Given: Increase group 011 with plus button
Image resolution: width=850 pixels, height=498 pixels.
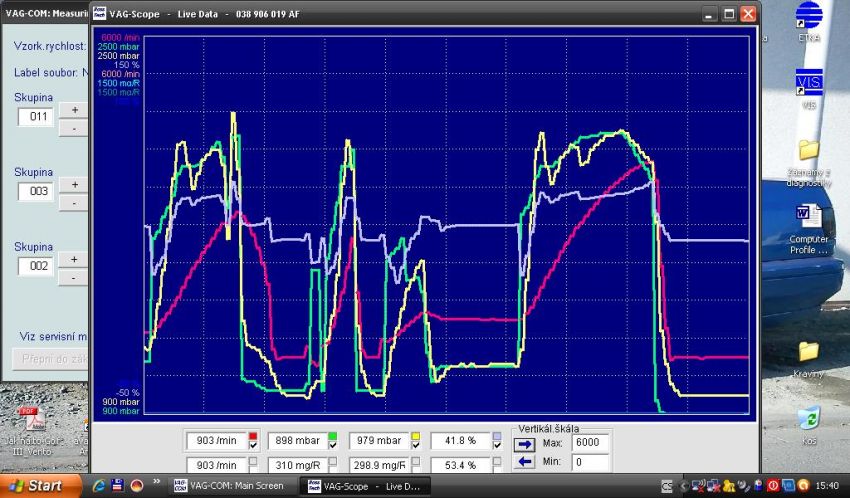Looking at the screenshot, I should 74,109.
